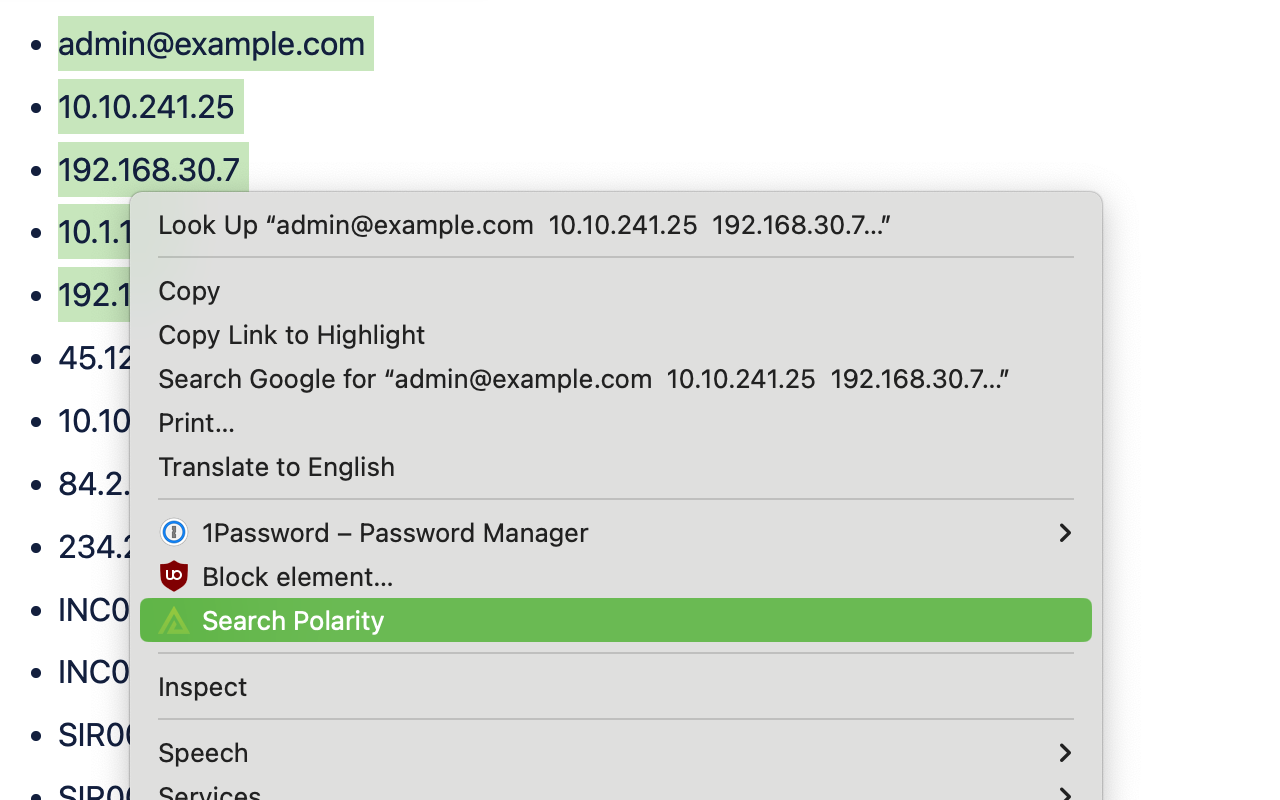Choose Translate to English
This screenshot has height=800, width=1280.
(276, 467)
